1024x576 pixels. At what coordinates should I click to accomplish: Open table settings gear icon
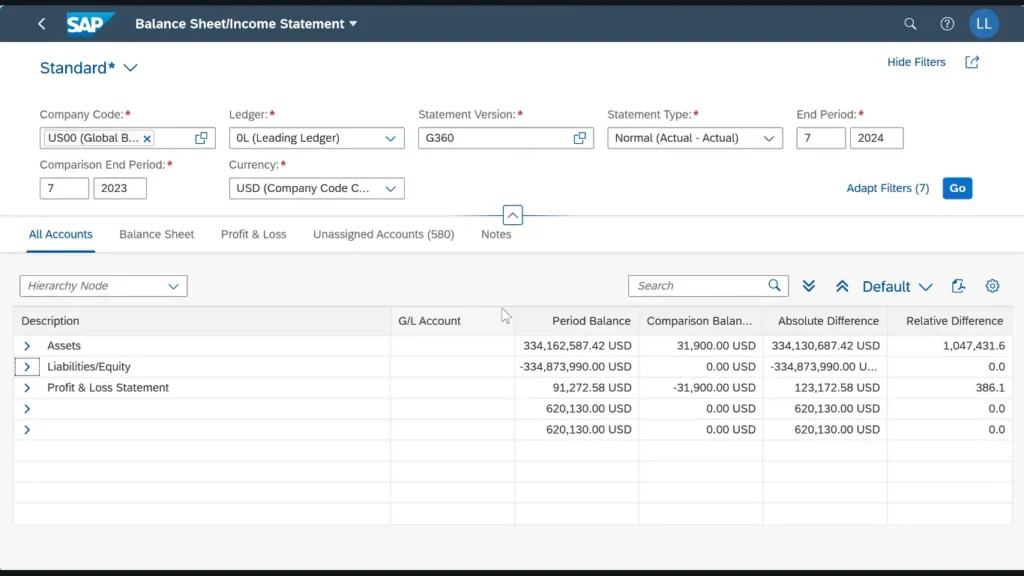pos(992,286)
